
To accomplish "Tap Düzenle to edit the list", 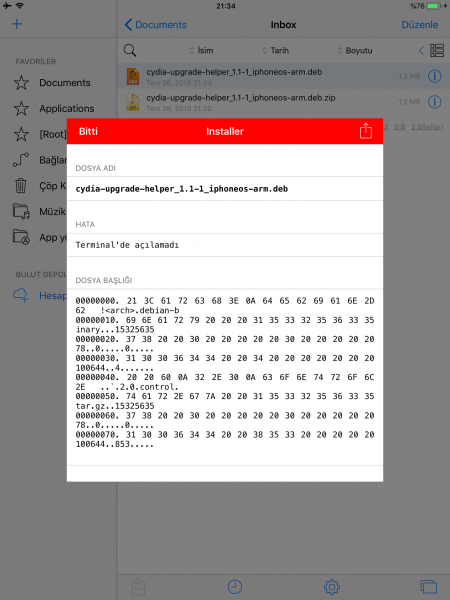I will point(419,25).
